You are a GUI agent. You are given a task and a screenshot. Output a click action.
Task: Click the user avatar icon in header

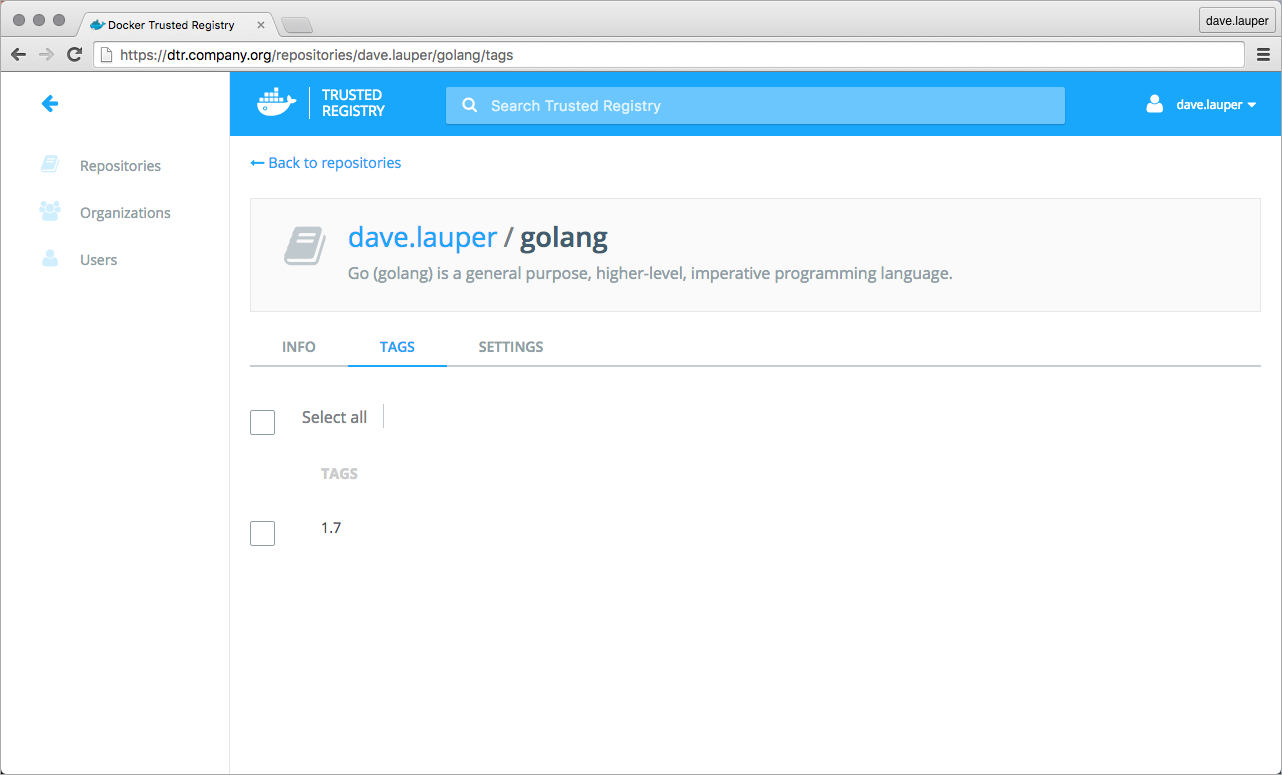(1155, 104)
